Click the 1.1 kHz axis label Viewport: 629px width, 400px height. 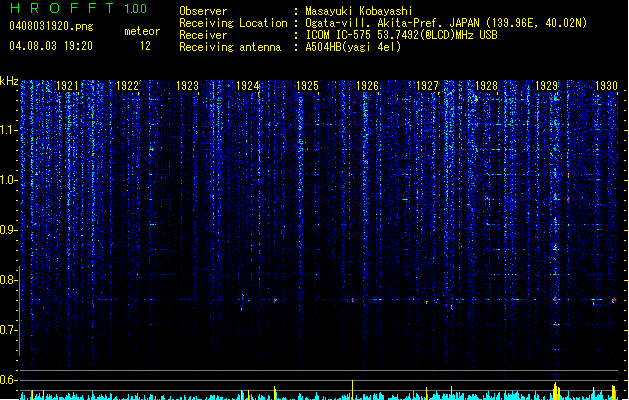(9, 130)
